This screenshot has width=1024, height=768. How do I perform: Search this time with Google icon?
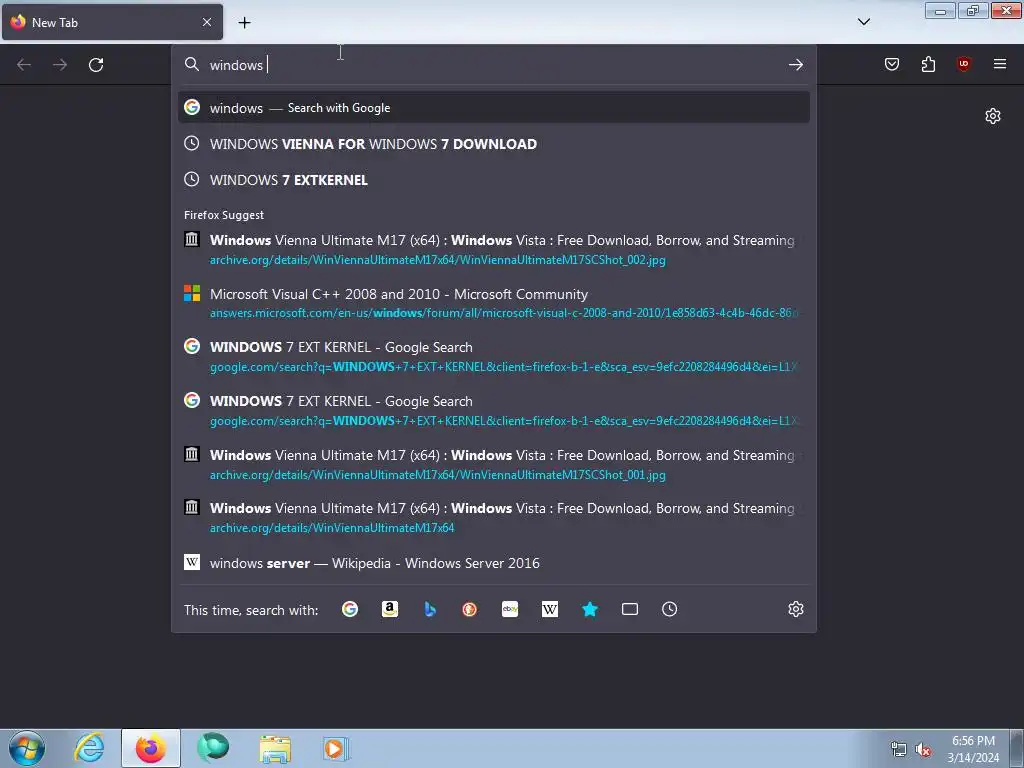[350, 609]
